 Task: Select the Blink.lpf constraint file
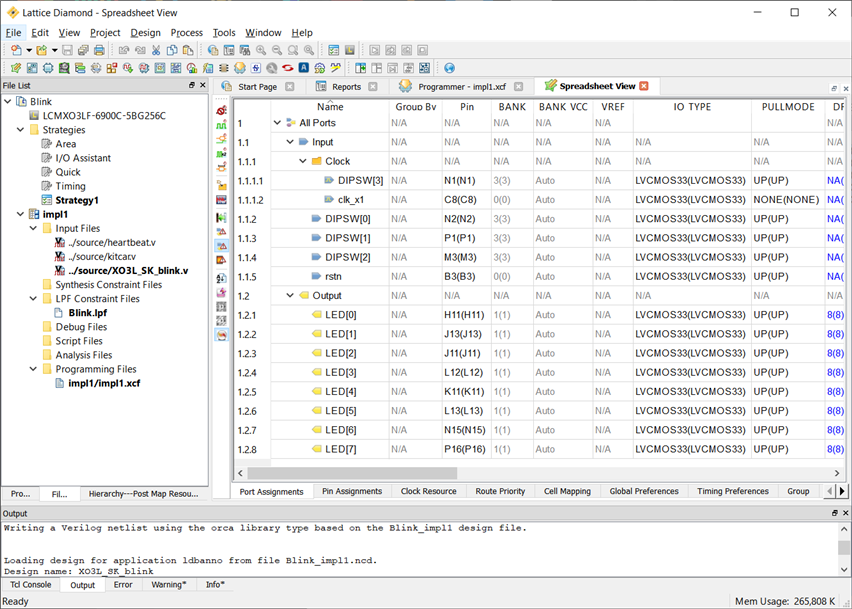coord(87,313)
